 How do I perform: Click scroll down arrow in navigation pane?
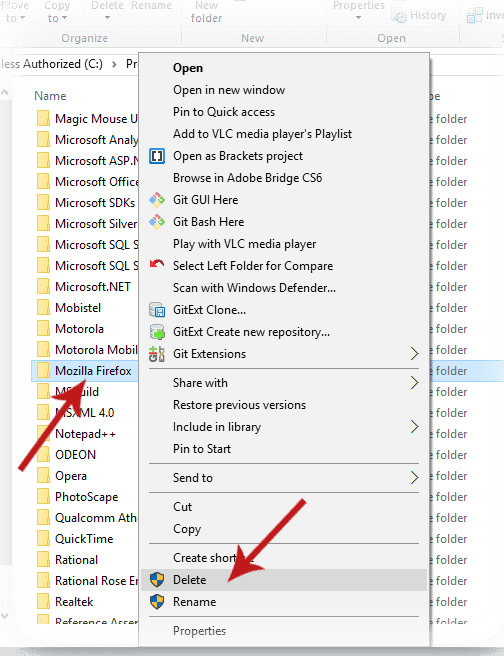pyautogui.click(x=5, y=616)
